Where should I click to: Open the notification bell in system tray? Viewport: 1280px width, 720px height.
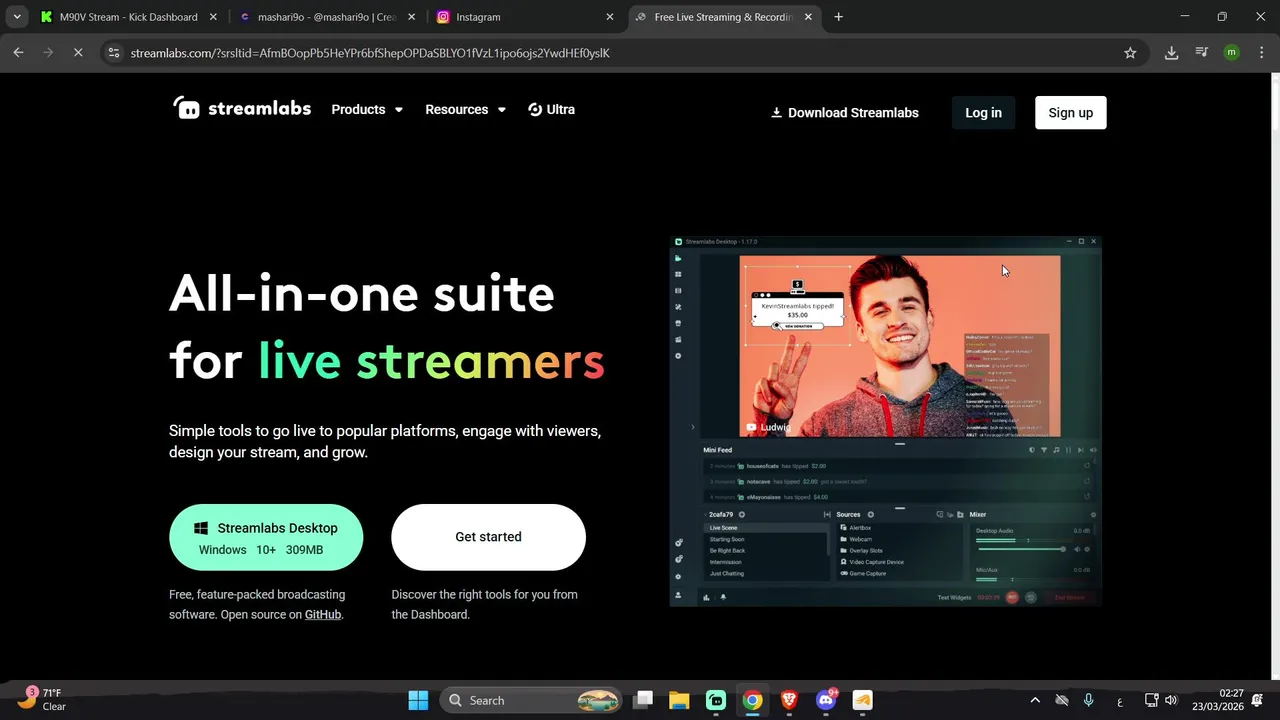click(x=1257, y=700)
